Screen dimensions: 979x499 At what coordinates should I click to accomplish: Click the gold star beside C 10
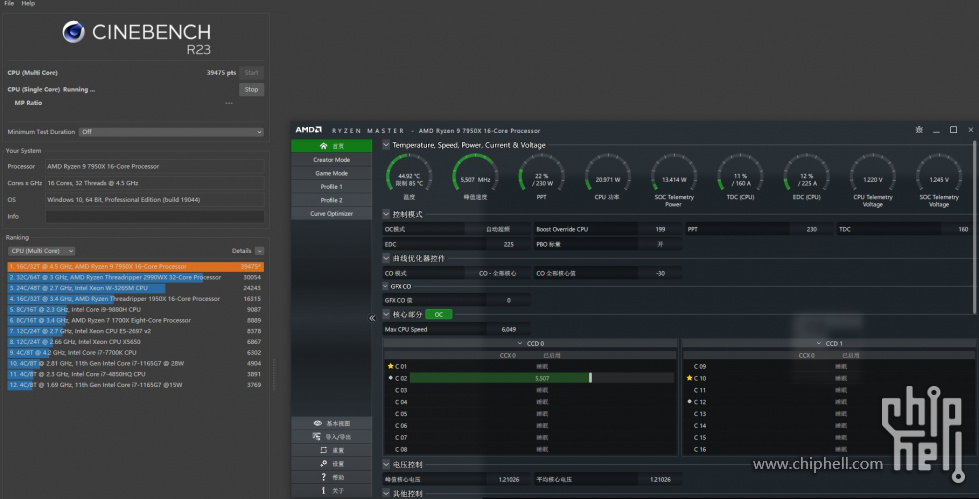point(689,378)
